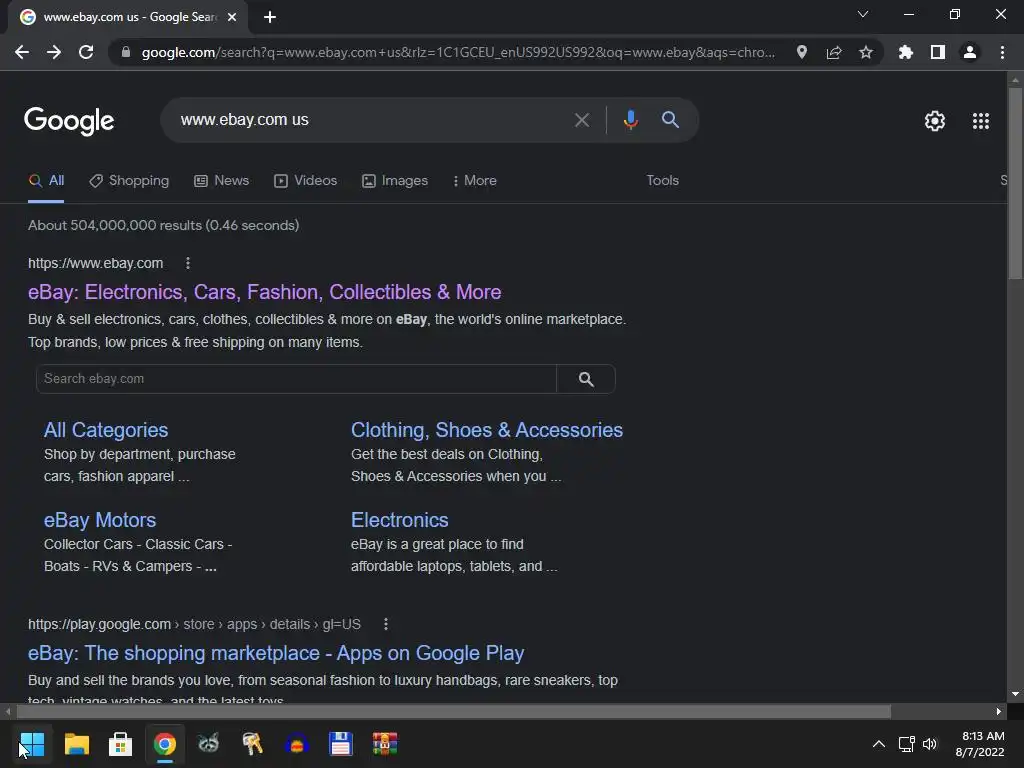This screenshot has height=768, width=1024.
Task: Switch to the News results tab
Action: tap(221, 181)
